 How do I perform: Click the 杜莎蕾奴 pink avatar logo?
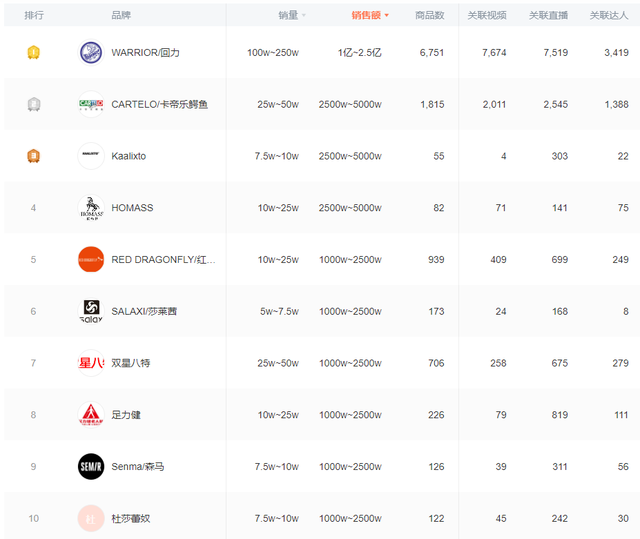click(x=91, y=518)
